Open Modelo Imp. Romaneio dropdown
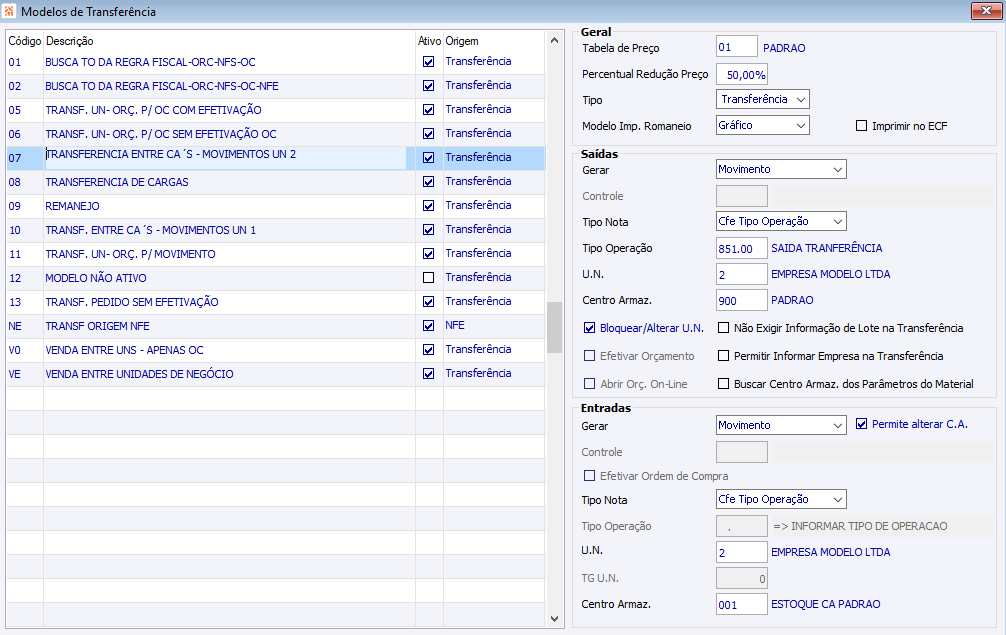This screenshot has width=1006, height=635. [763, 125]
